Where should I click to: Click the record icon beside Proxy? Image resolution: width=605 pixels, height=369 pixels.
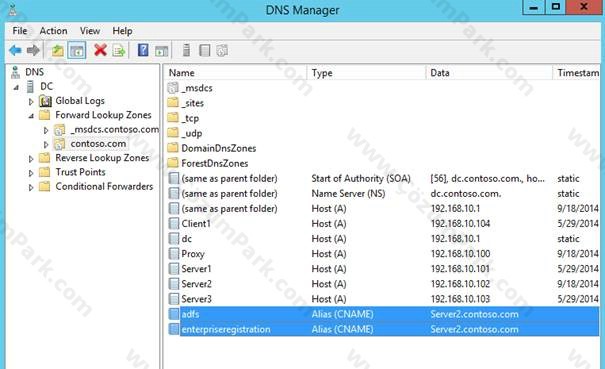pos(174,254)
